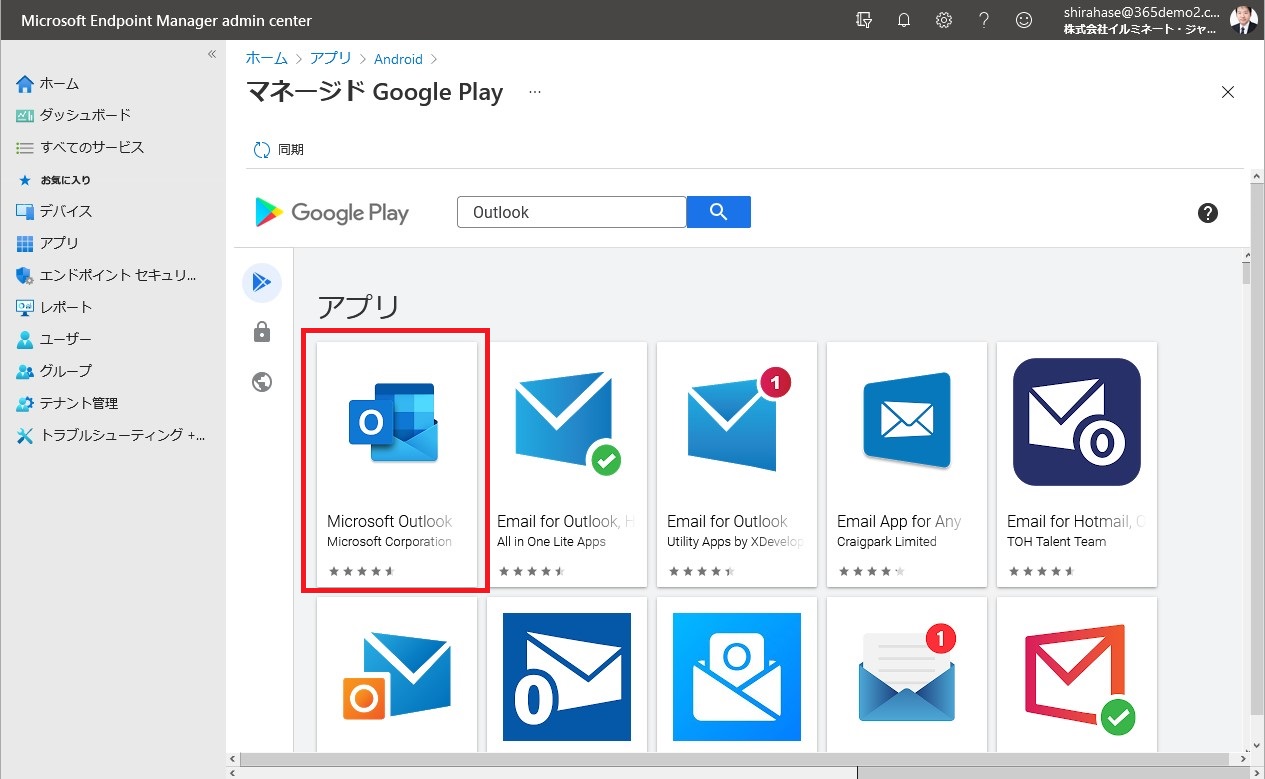Select the web apps globe icon
Image resolution: width=1265 pixels, height=779 pixels.
(x=262, y=382)
